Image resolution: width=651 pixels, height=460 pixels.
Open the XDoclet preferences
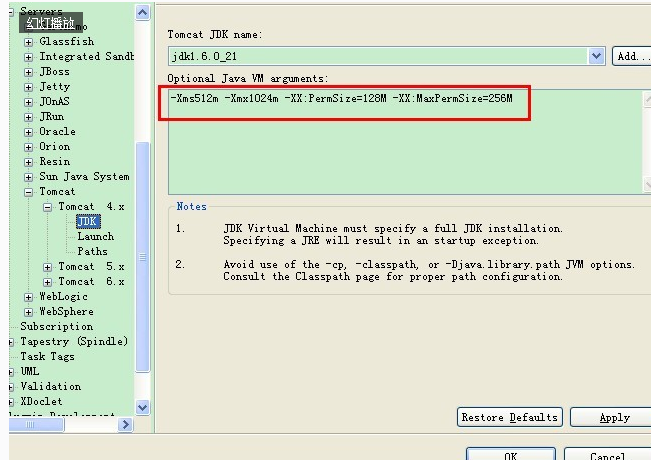tap(41, 401)
